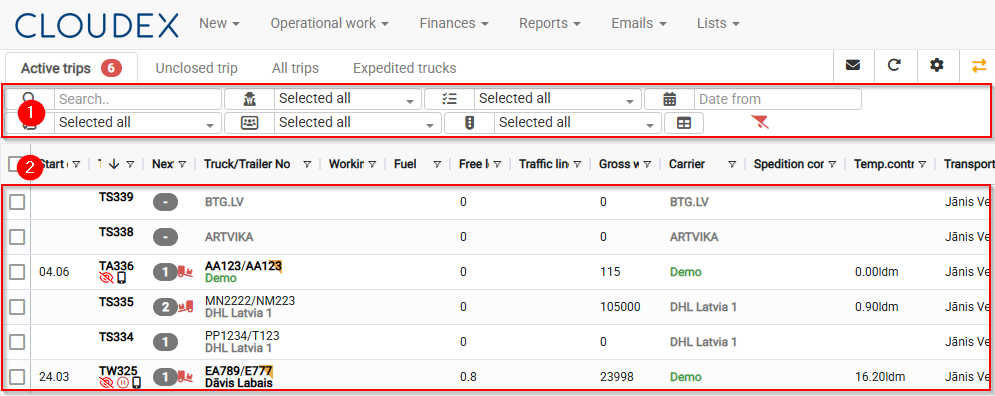Image resolution: width=995 pixels, height=396 pixels.
Task: Open trip number TS338
Action: 116,232
